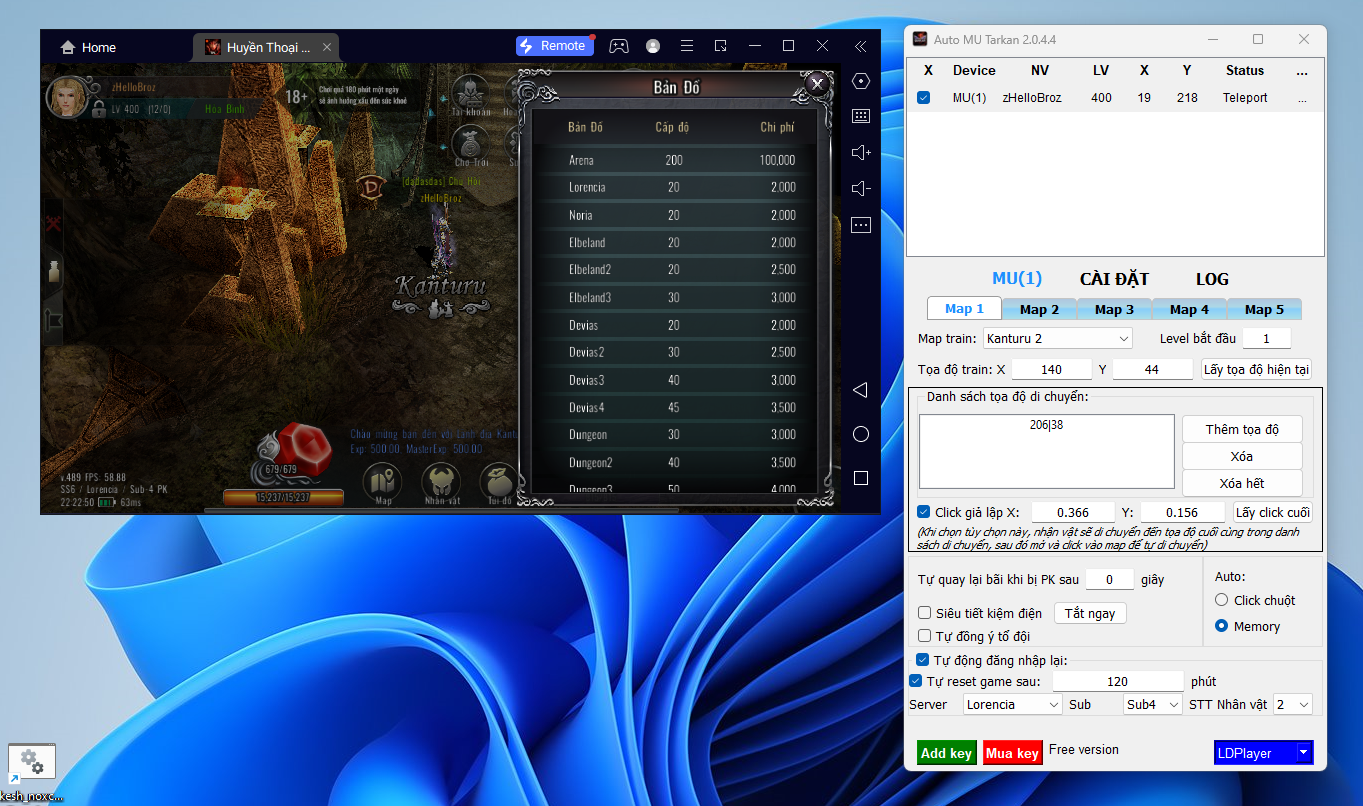Open the emulator keyboard mapping icon
Viewport: 1363px width, 806px height.
click(x=860, y=116)
